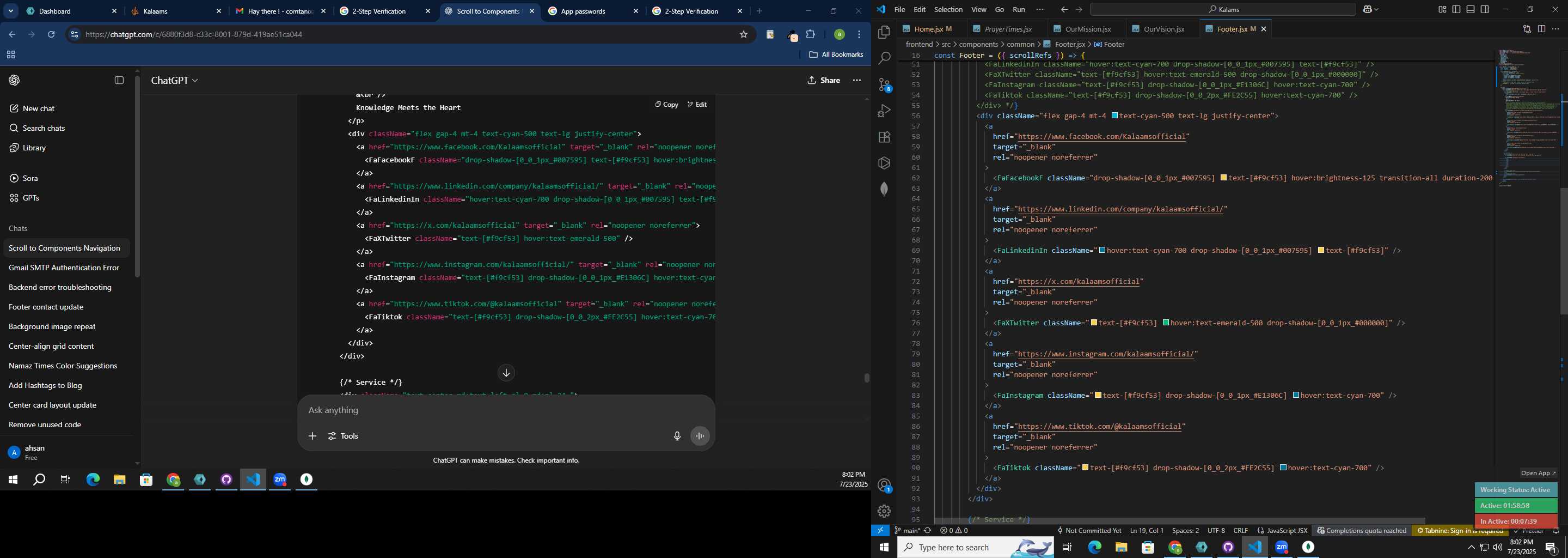Viewport: 1568px width, 558px height.
Task: Click the microphone dictate icon in prompt box
Action: [677, 436]
